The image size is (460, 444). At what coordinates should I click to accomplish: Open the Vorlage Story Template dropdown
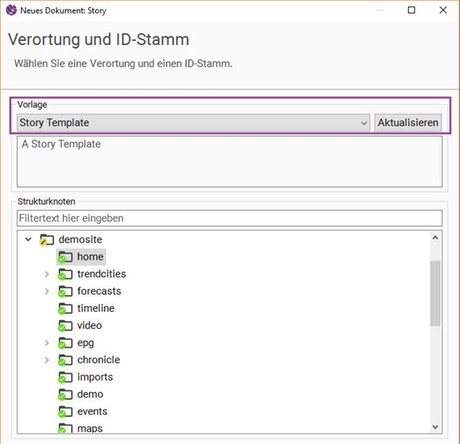click(x=193, y=123)
